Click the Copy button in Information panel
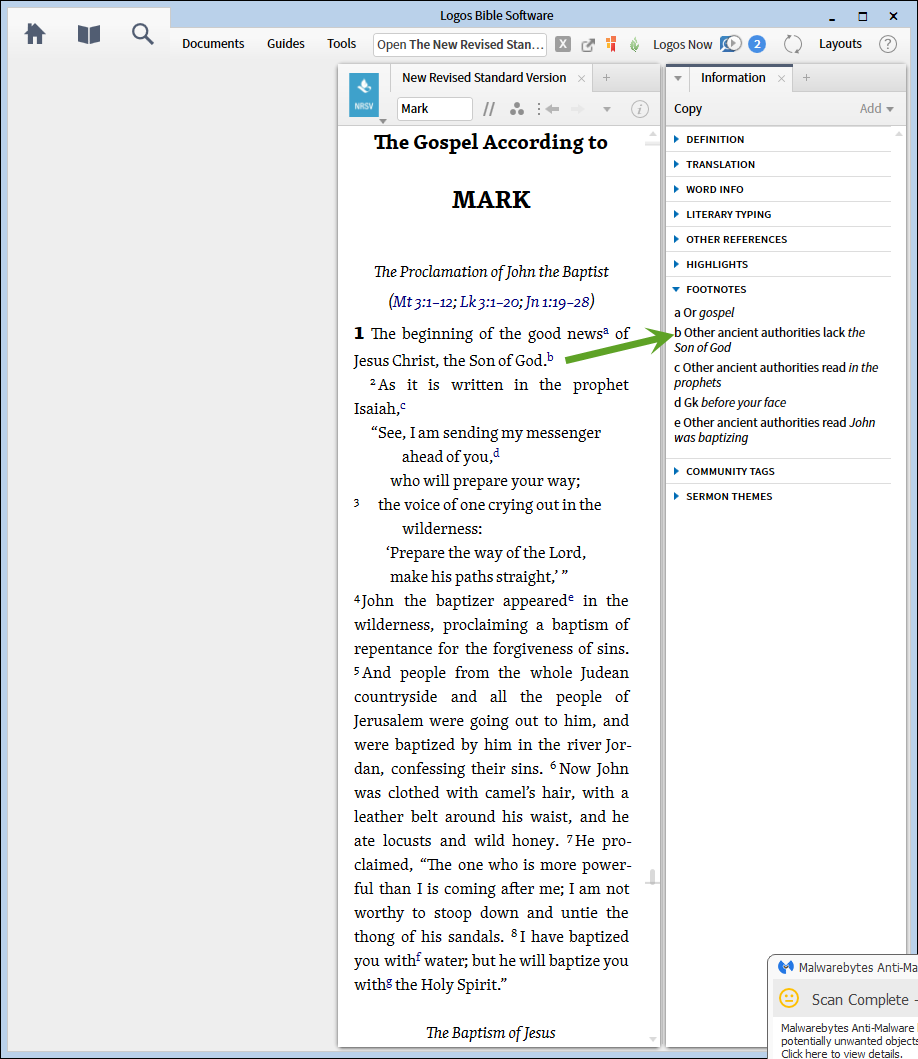The height and width of the screenshot is (1059, 918). [x=688, y=109]
